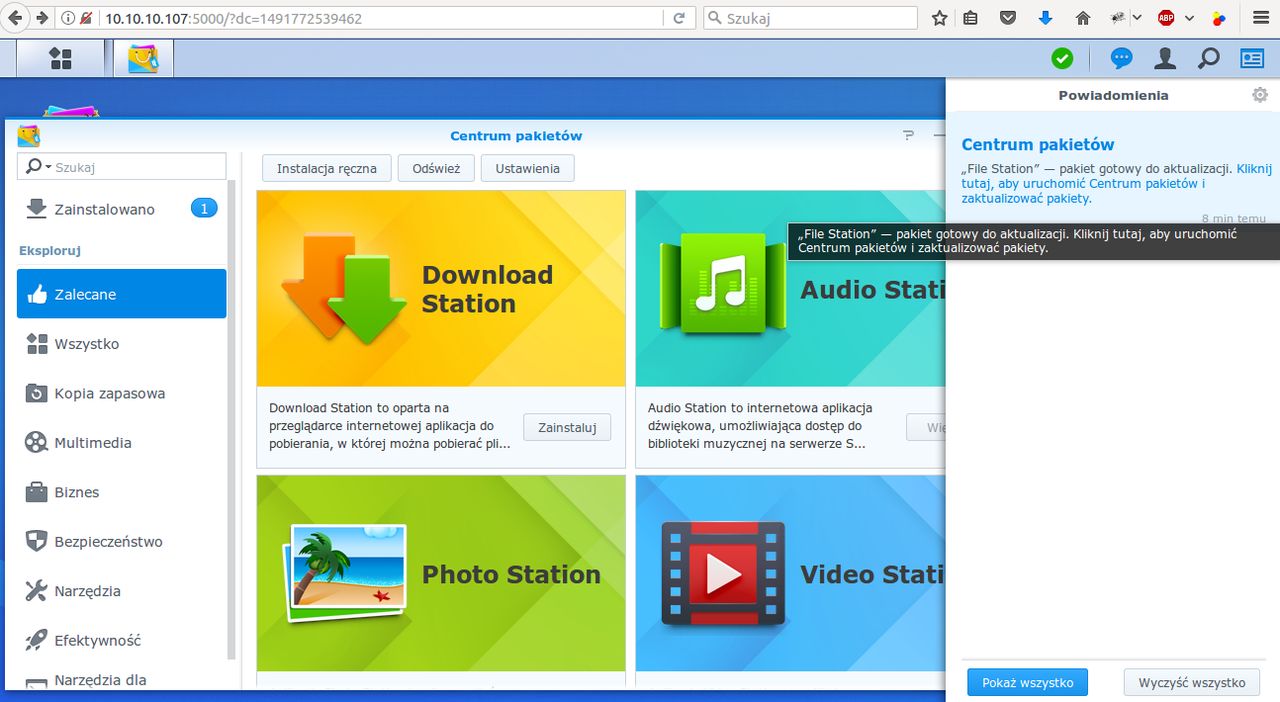Open the Photo Station package banner
Screen dimensions: 1280x702
(441, 573)
